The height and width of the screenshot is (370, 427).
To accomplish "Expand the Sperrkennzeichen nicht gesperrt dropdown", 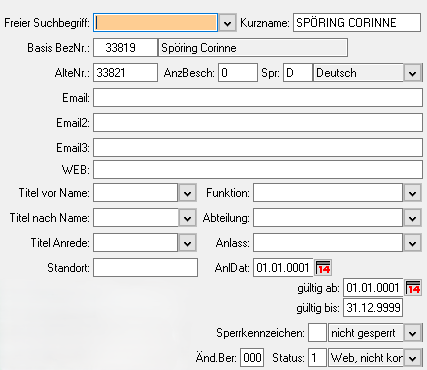I will pyautogui.click(x=412, y=333).
